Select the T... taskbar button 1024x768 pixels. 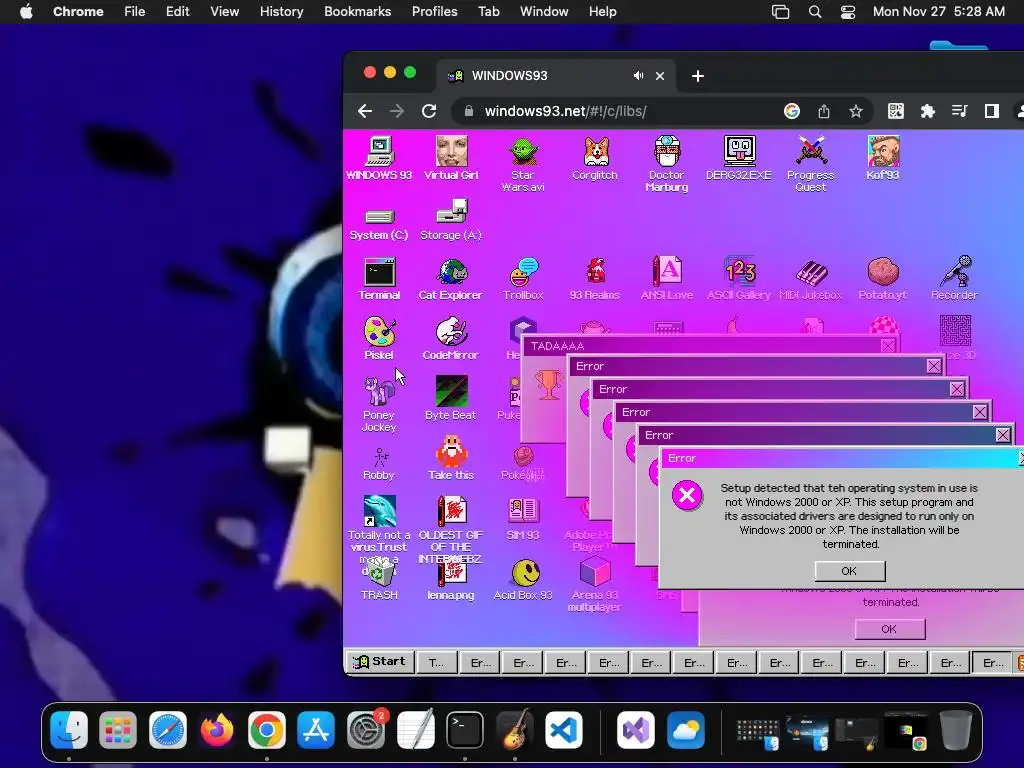pos(436,662)
